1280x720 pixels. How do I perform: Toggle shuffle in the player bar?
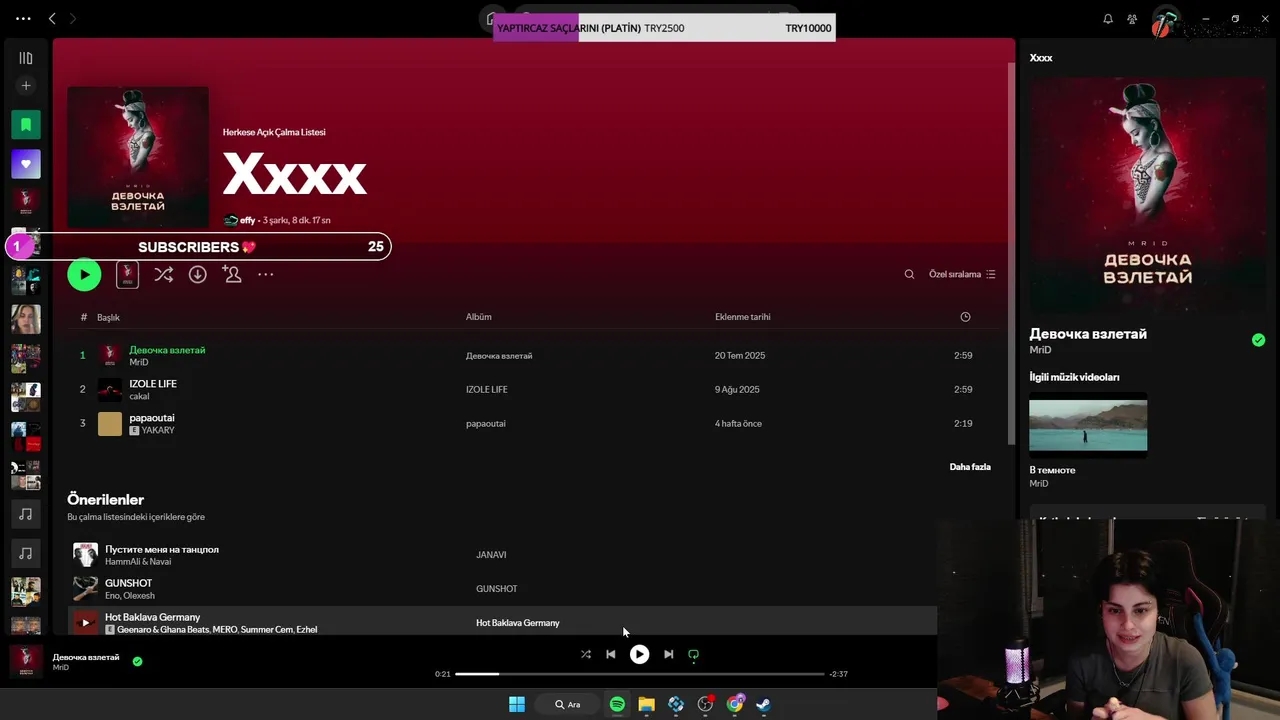[x=586, y=654]
